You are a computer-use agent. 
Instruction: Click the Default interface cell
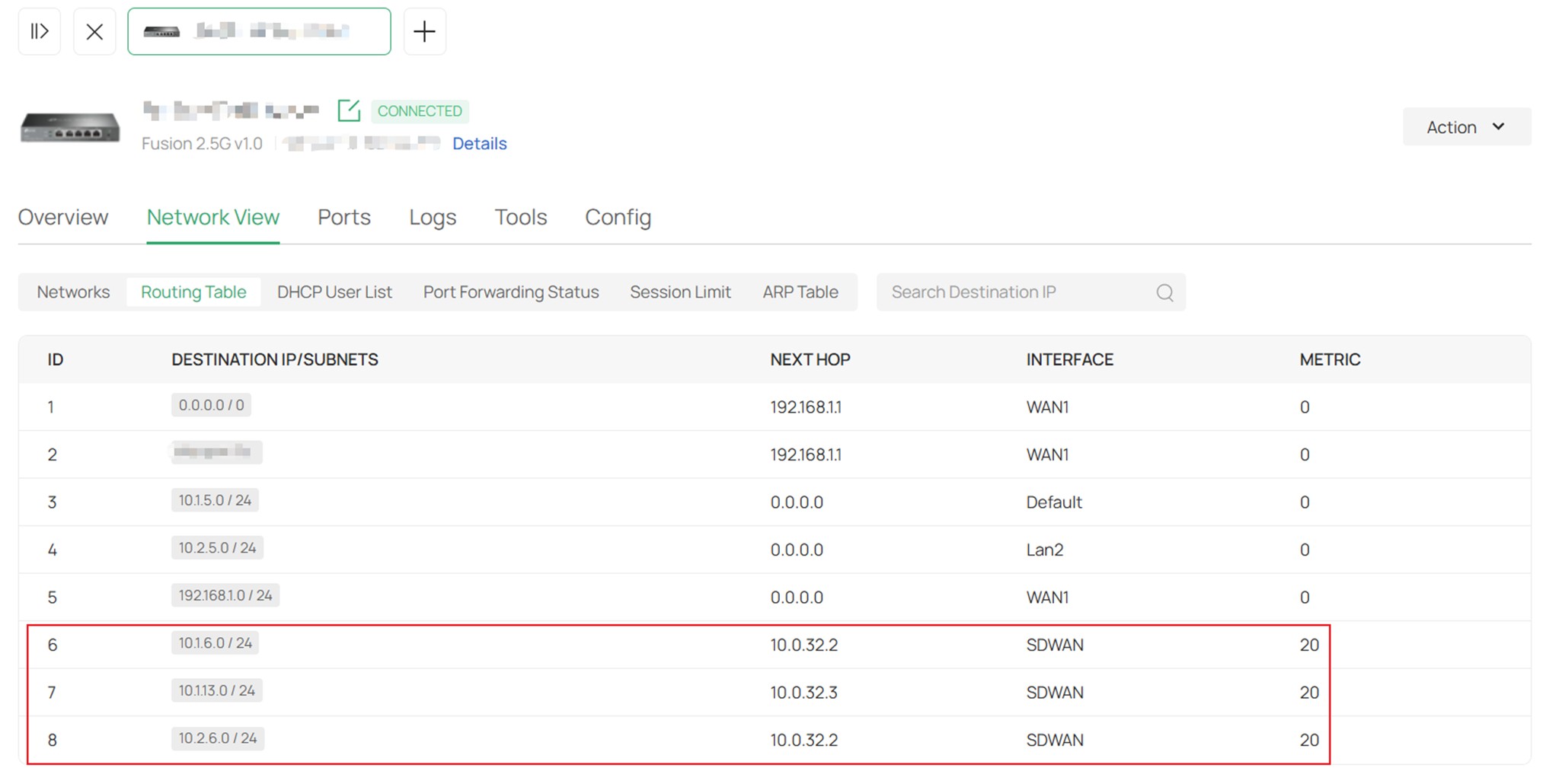pos(1054,502)
